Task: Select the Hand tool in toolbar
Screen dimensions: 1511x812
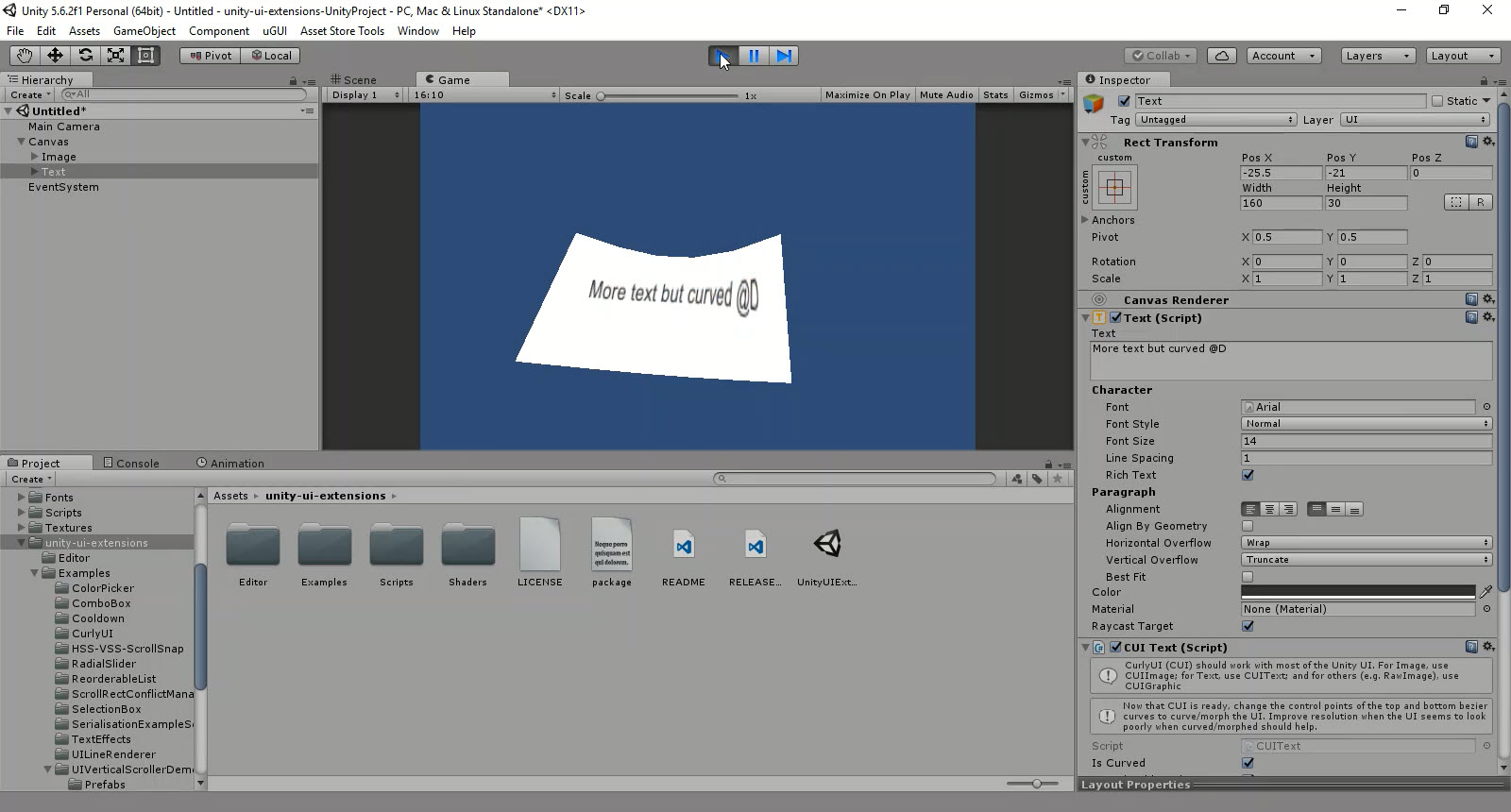Action: (x=25, y=56)
